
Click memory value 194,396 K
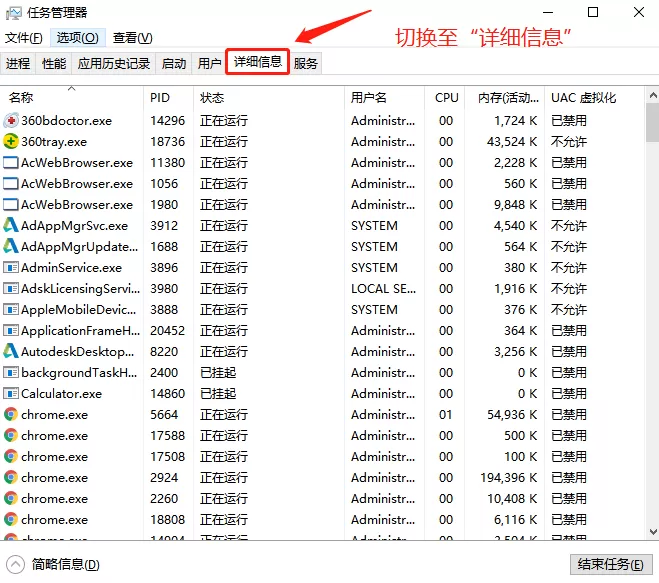(x=509, y=477)
